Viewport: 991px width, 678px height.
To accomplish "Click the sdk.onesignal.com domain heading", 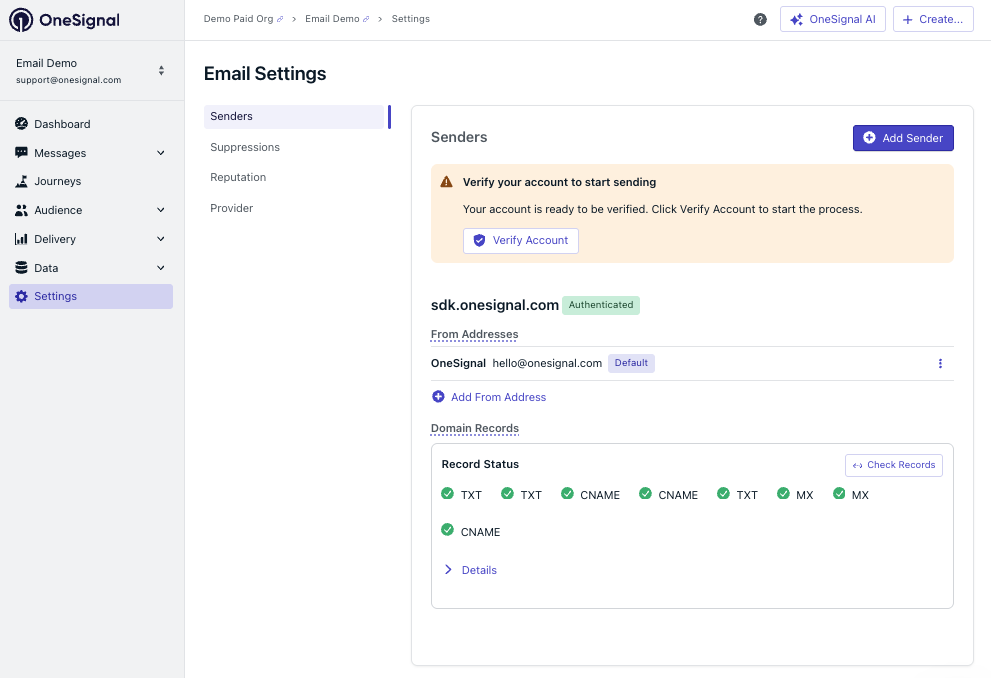I will pos(495,305).
